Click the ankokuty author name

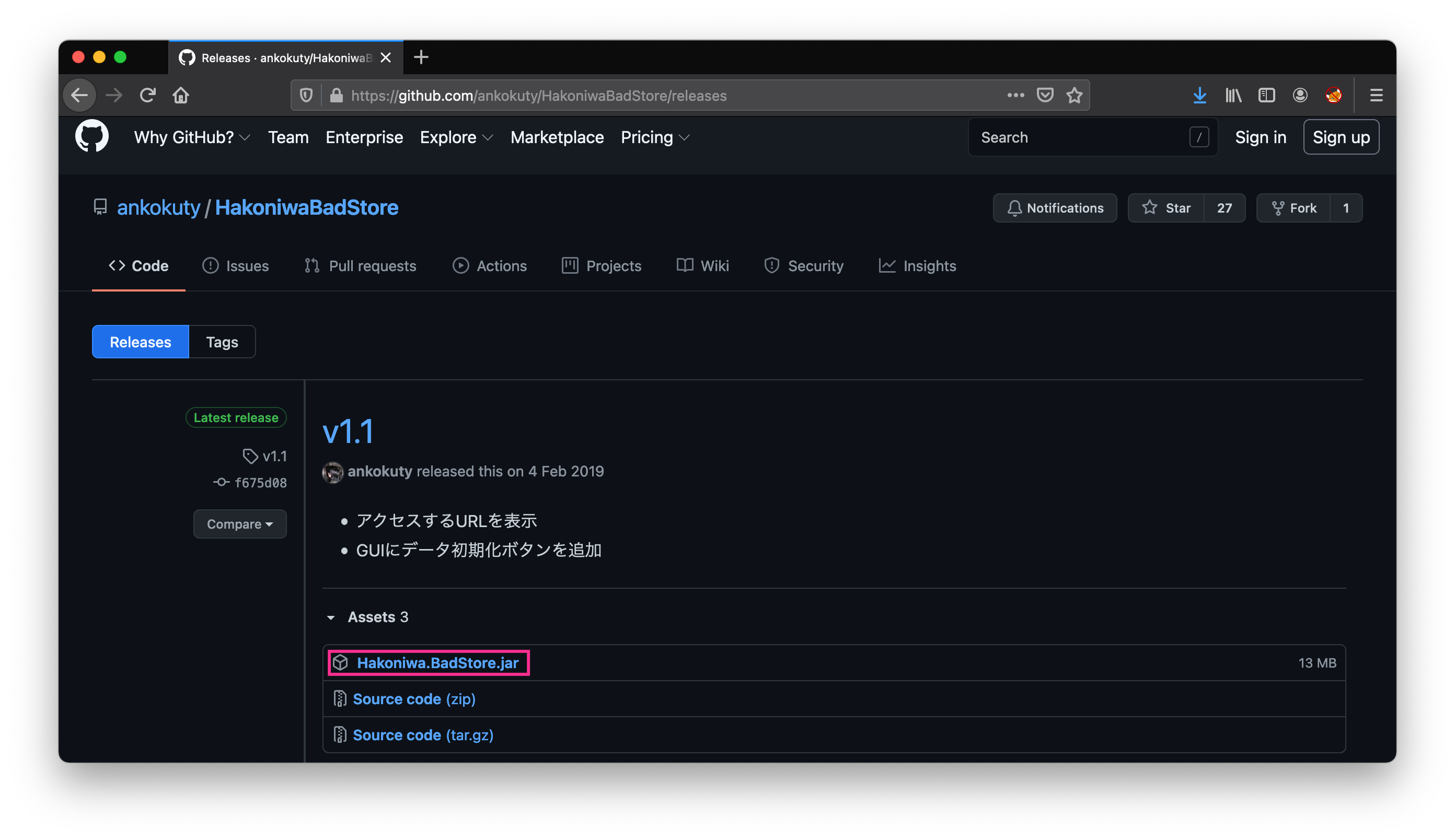point(380,471)
